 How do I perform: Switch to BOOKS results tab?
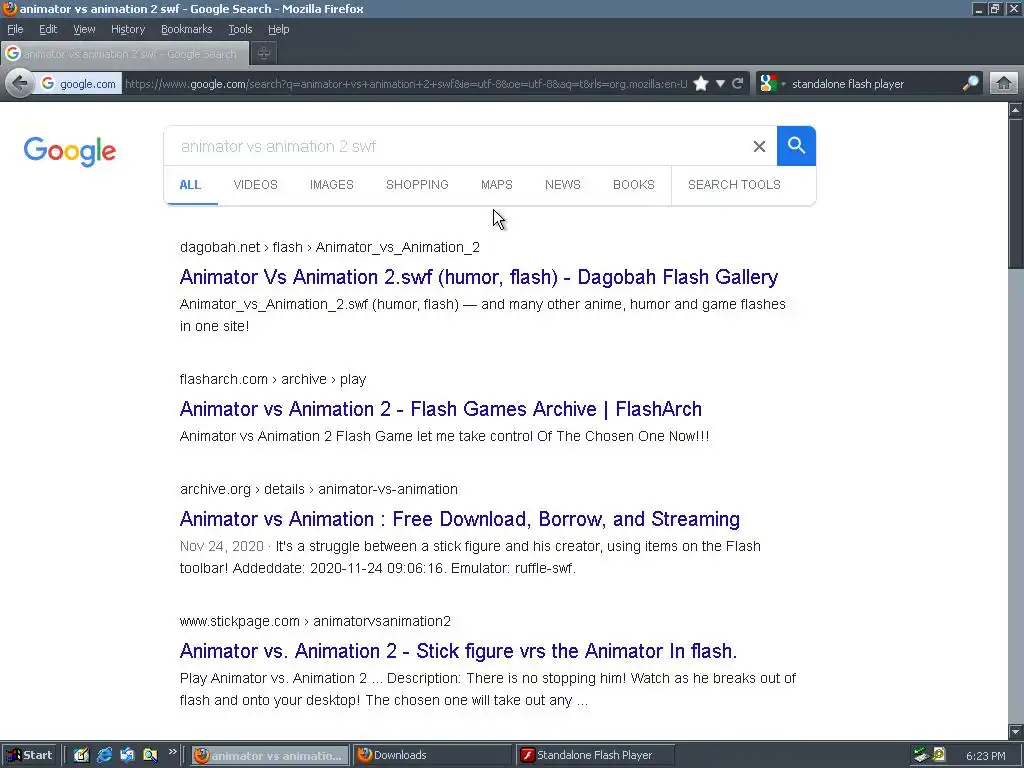tap(633, 185)
